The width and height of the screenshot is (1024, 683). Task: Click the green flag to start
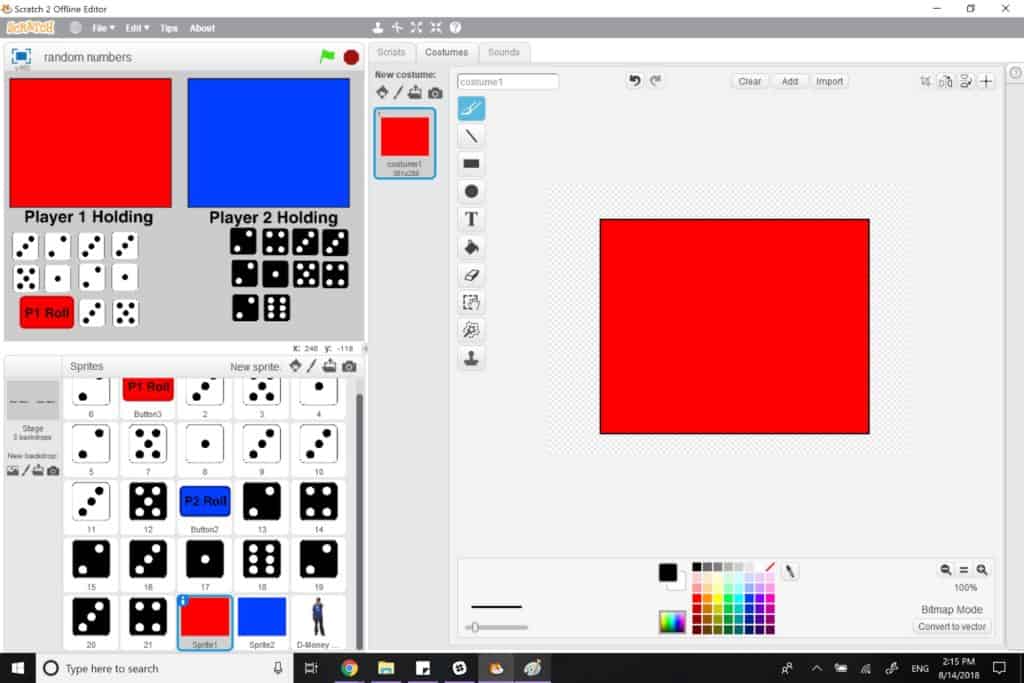pyautogui.click(x=327, y=57)
